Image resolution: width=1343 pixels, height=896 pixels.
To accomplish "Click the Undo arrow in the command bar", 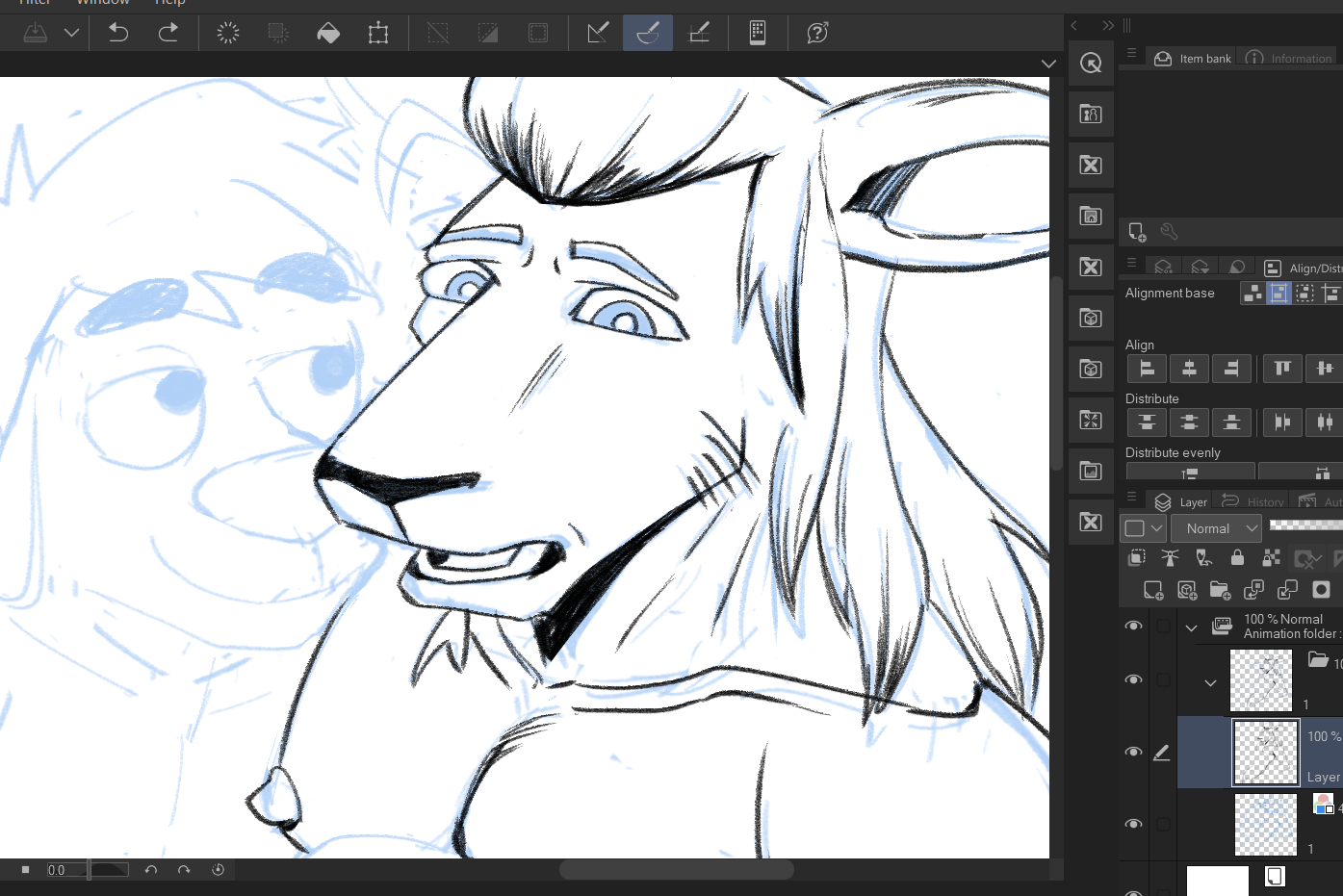I will (x=118, y=33).
